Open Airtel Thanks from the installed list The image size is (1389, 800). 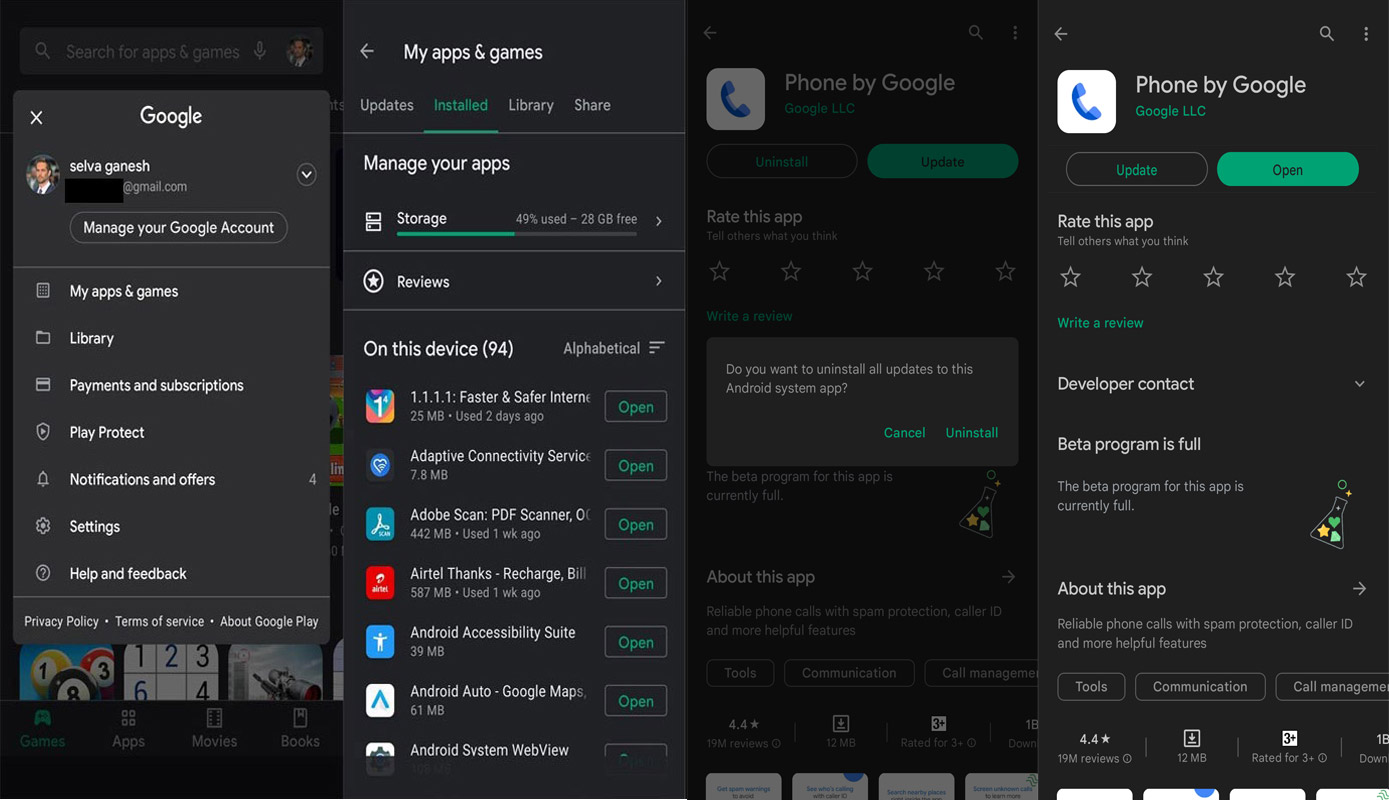tap(636, 584)
